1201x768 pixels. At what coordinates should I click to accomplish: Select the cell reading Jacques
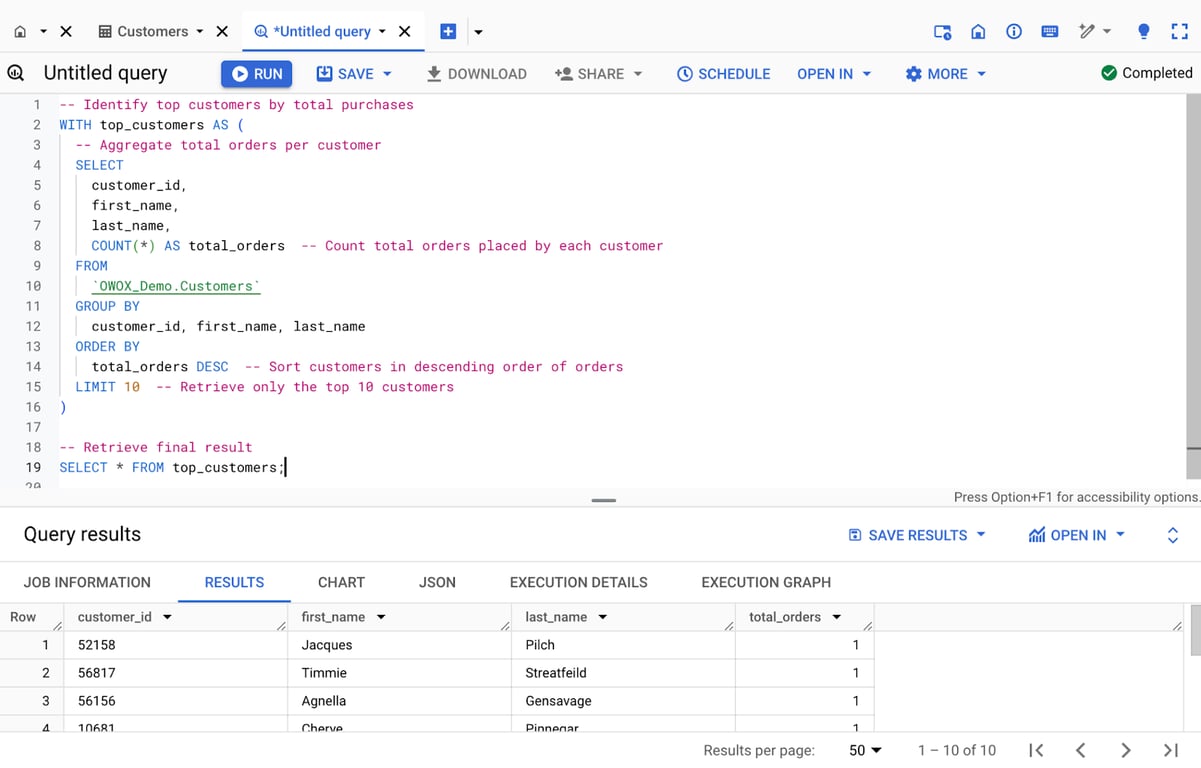pyautogui.click(x=399, y=645)
